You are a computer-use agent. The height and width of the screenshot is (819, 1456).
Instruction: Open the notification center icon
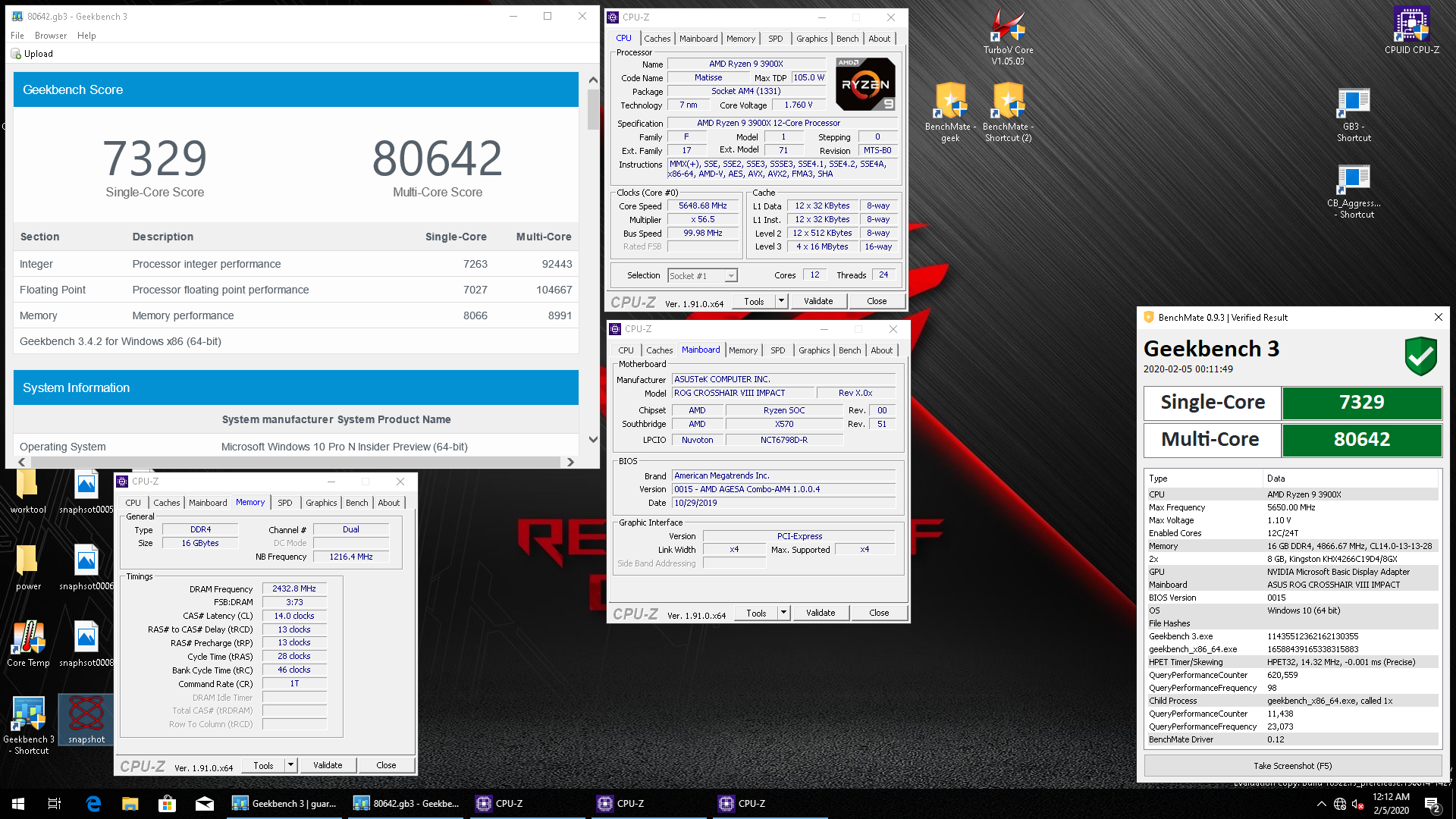(x=1432, y=805)
